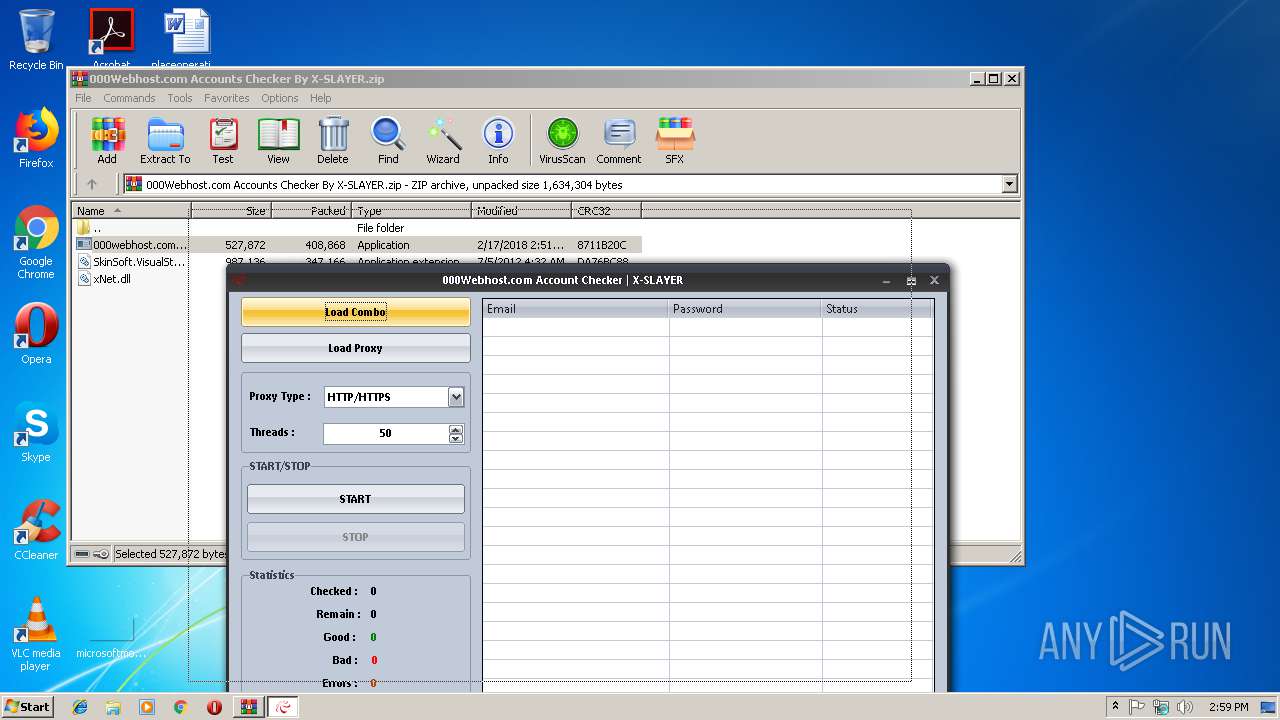Launch CCleaner from desktop
1280x720 pixels.
(x=36, y=530)
